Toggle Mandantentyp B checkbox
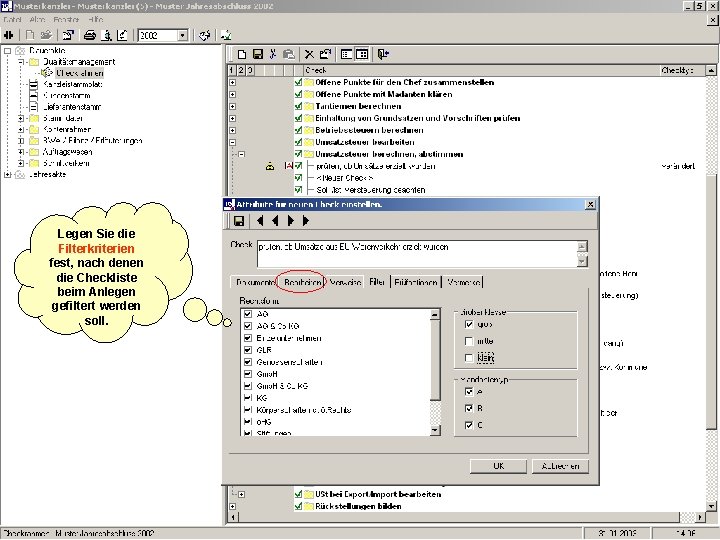 (x=469, y=408)
